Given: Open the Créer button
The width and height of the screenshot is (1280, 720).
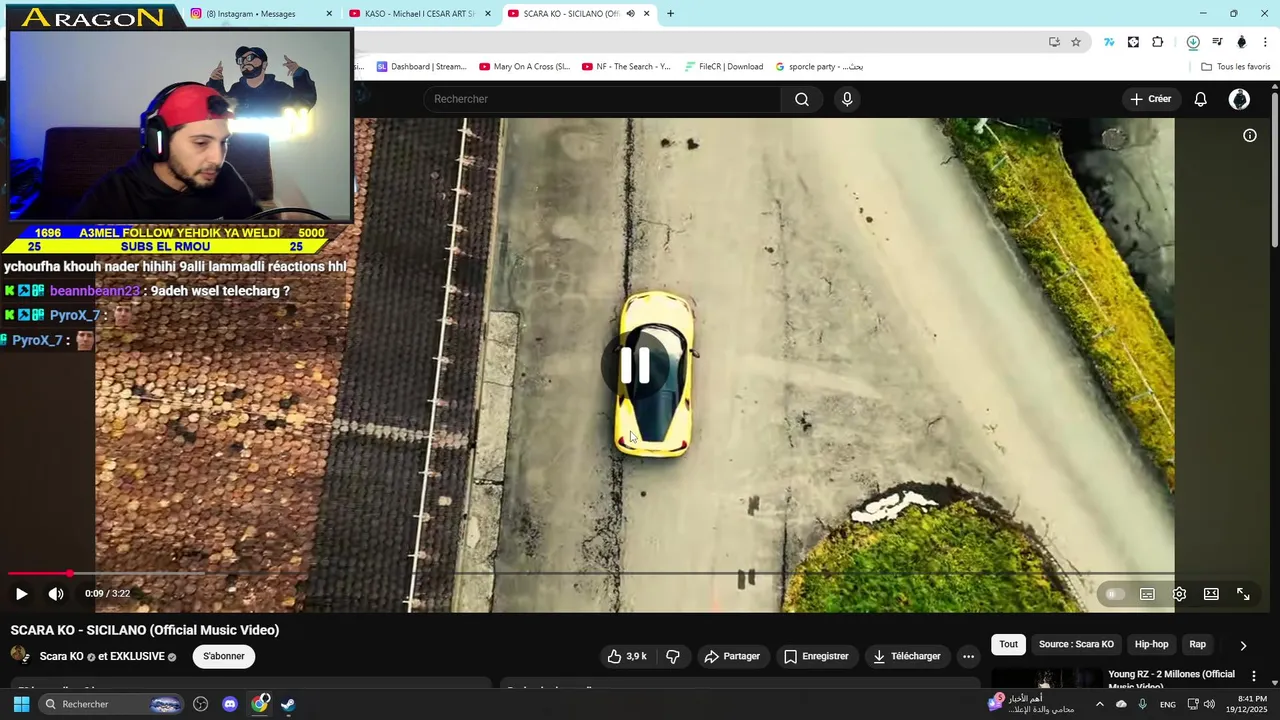Looking at the screenshot, I should click(x=1150, y=99).
